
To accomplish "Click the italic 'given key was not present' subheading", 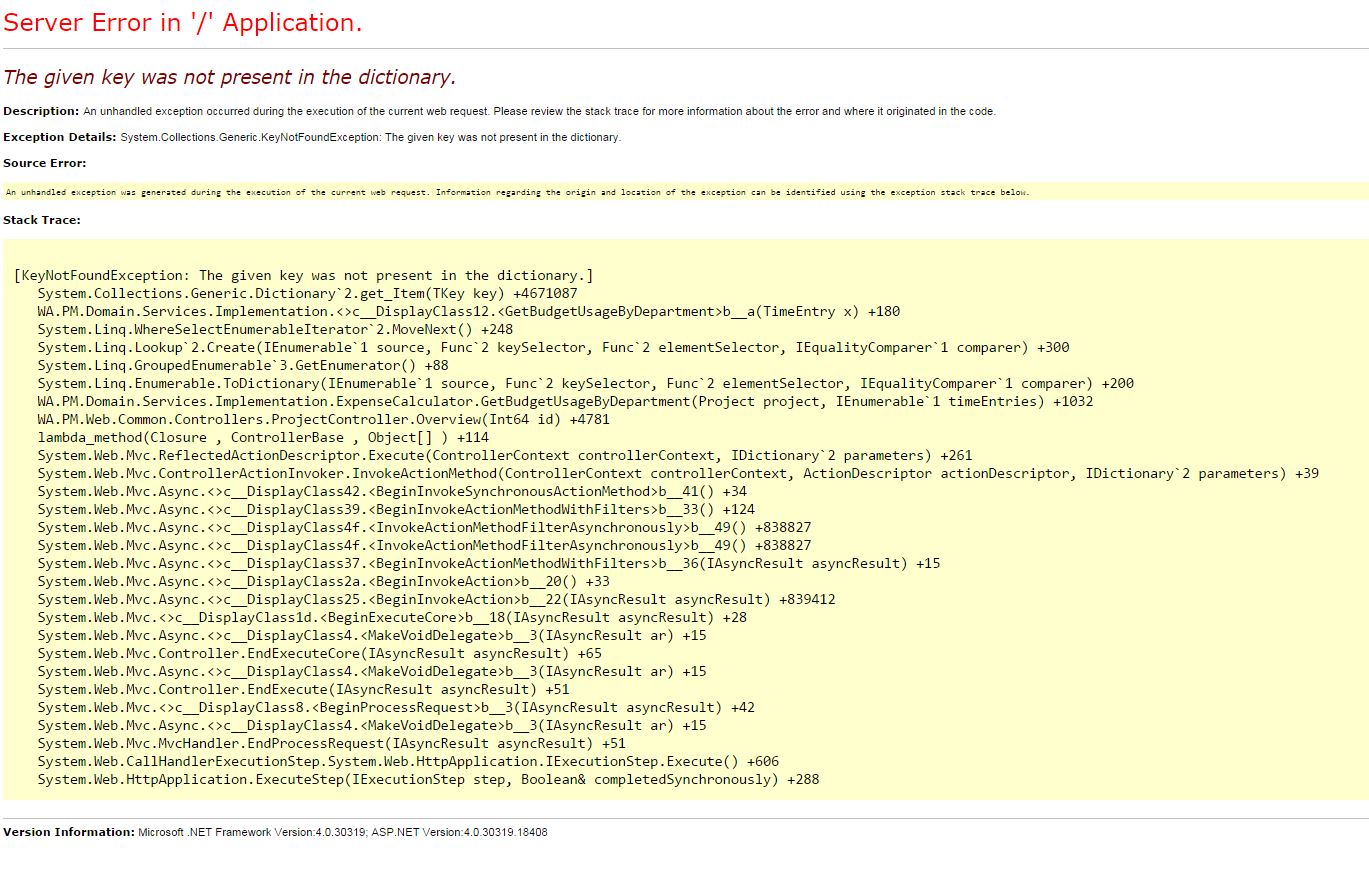I will coord(229,77).
